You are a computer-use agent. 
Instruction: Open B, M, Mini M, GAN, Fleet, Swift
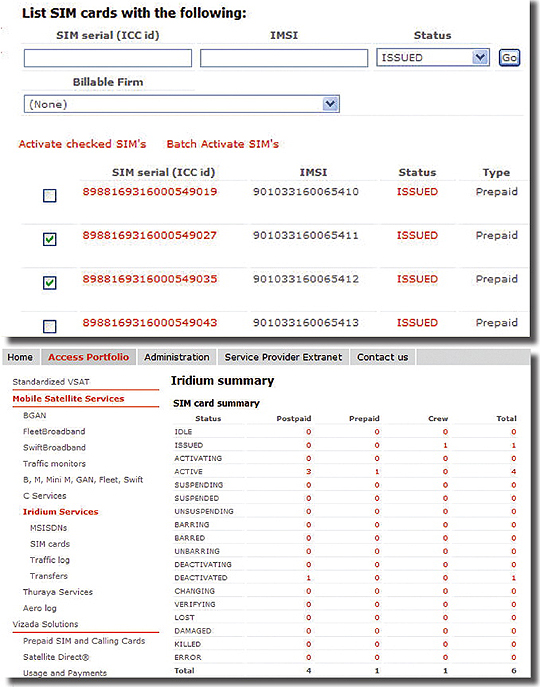coord(83,480)
